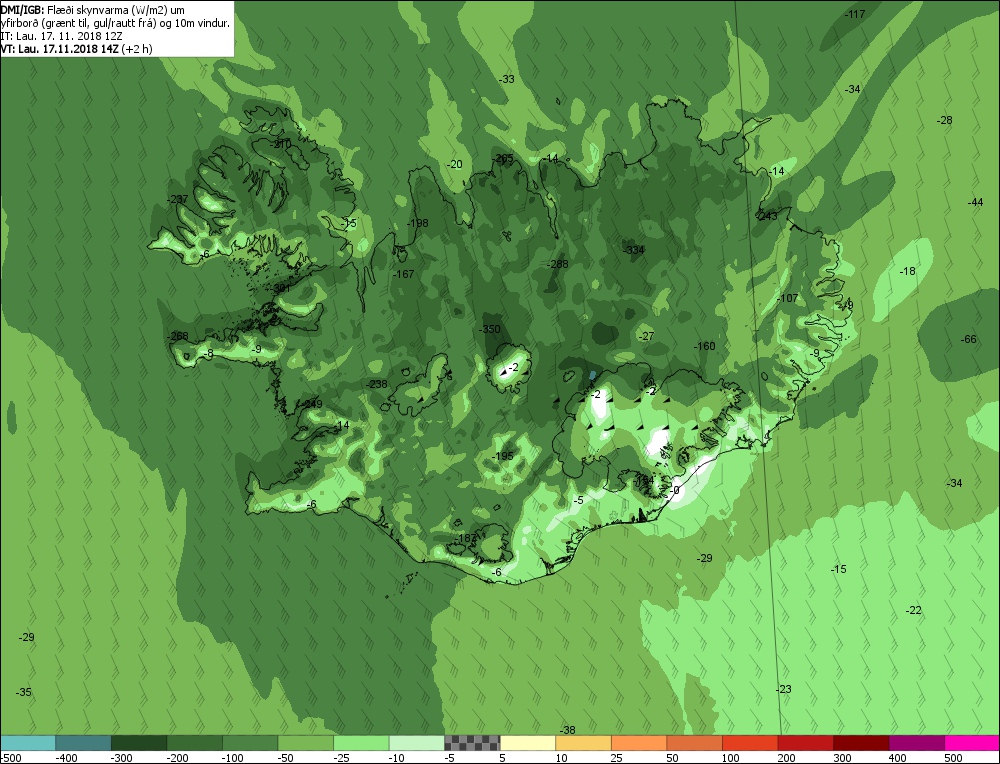Click the -205 flux value
Viewport: 1000px width, 764px height.
pos(503,158)
